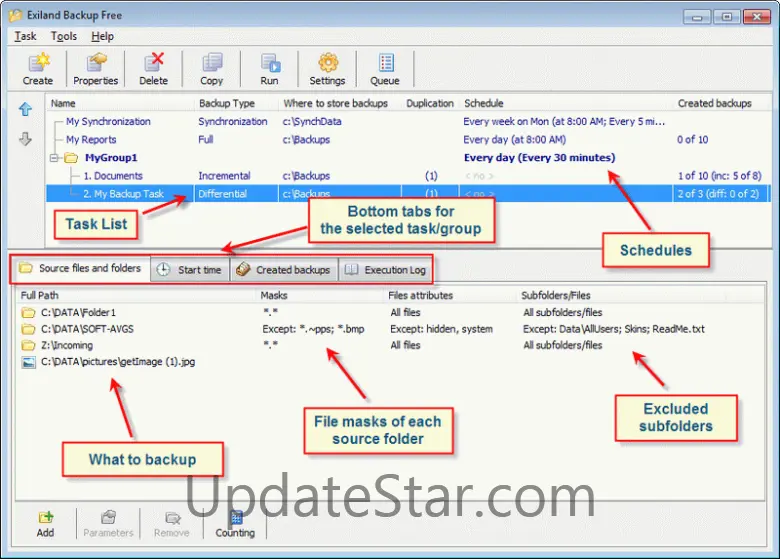Select C:\DATA\pictures\getImage (1).jpg entry

[118, 362]
